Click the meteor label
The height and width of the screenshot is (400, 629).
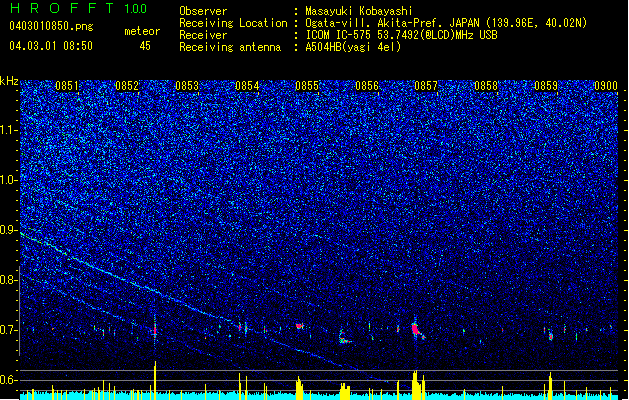pos(142,31)
